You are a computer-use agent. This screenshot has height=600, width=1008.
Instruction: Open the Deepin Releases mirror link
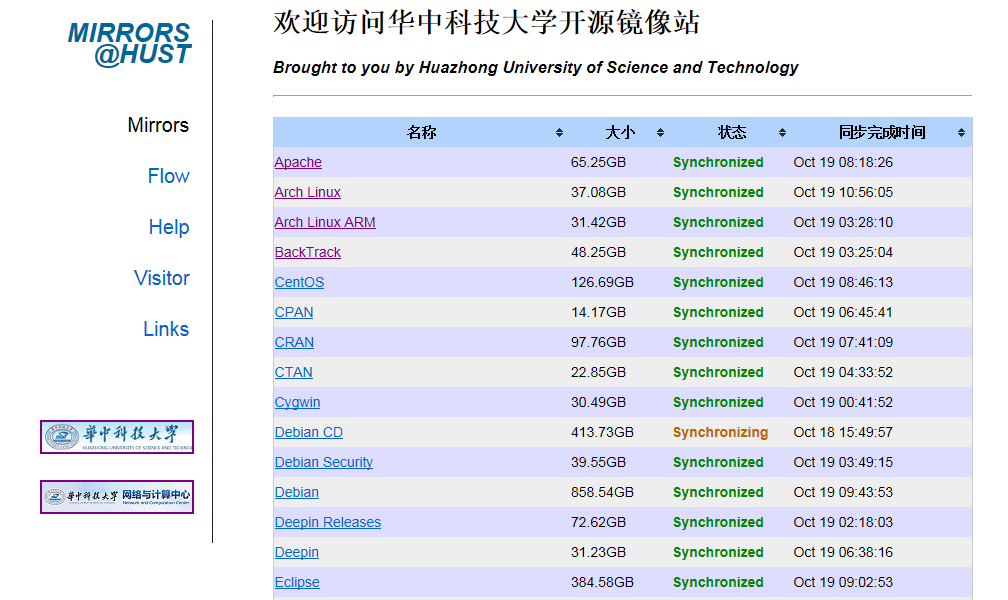tap(328, 522)
